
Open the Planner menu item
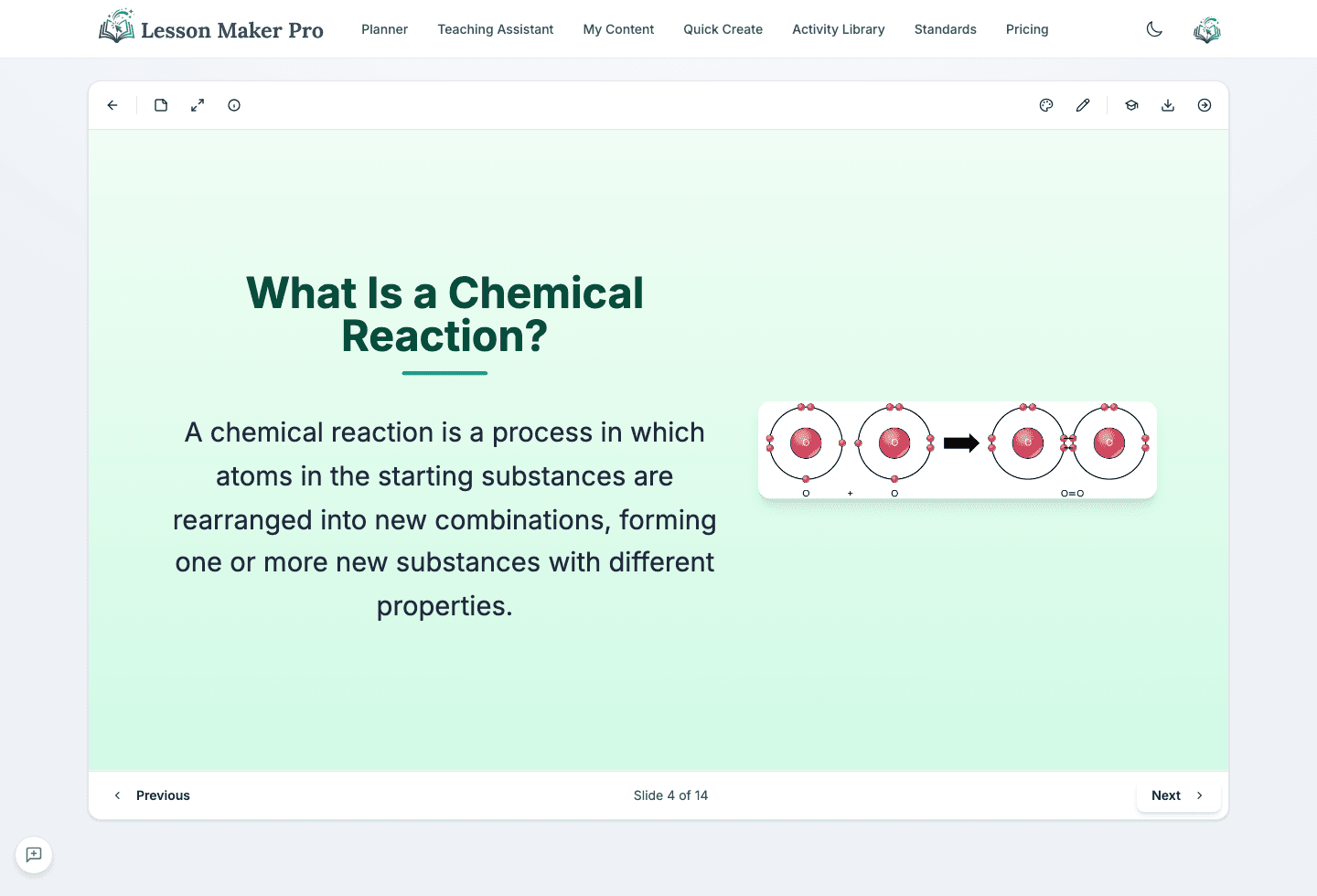384,29
